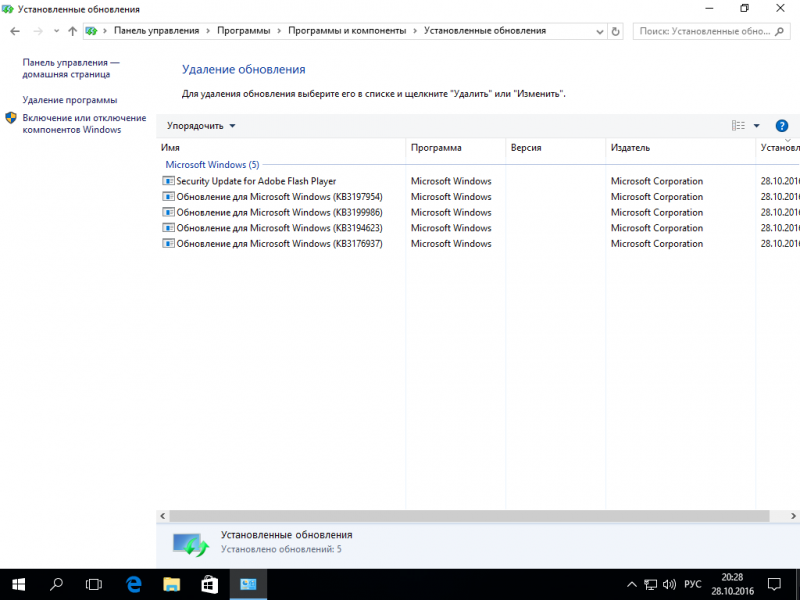800x600 pixels.
Task: Open the Action Center notification icon
Action: tap(774, 584)
